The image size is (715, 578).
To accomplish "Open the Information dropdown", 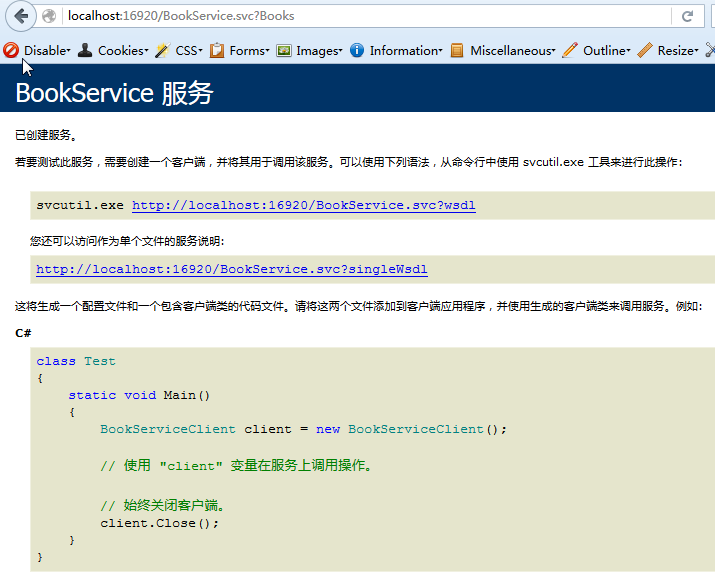I will pos(406,51).
